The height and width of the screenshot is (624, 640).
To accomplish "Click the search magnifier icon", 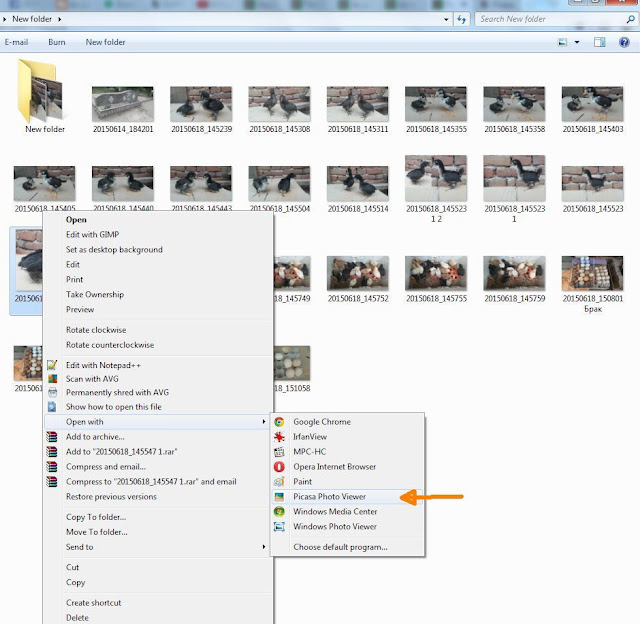I will (x=631, y=19).
